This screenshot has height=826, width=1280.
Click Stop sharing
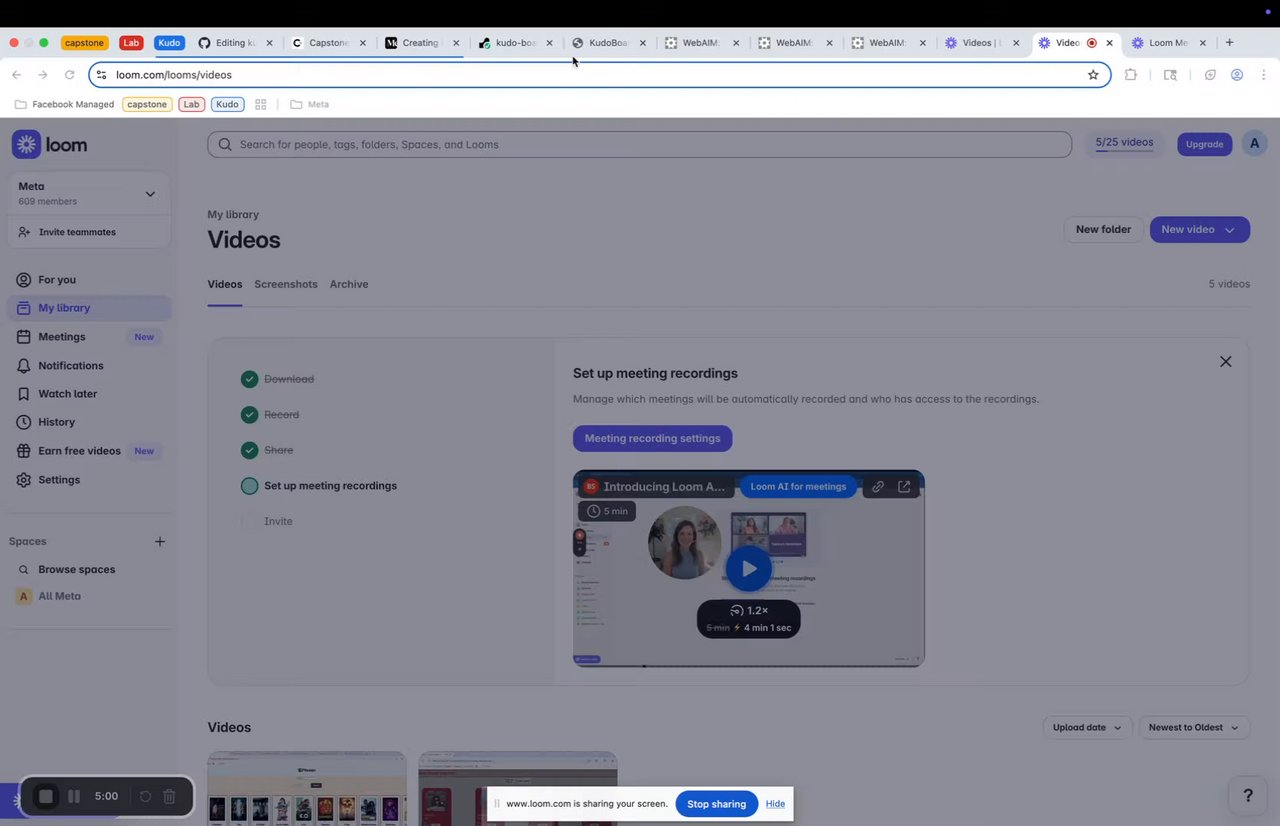[716, 804]
